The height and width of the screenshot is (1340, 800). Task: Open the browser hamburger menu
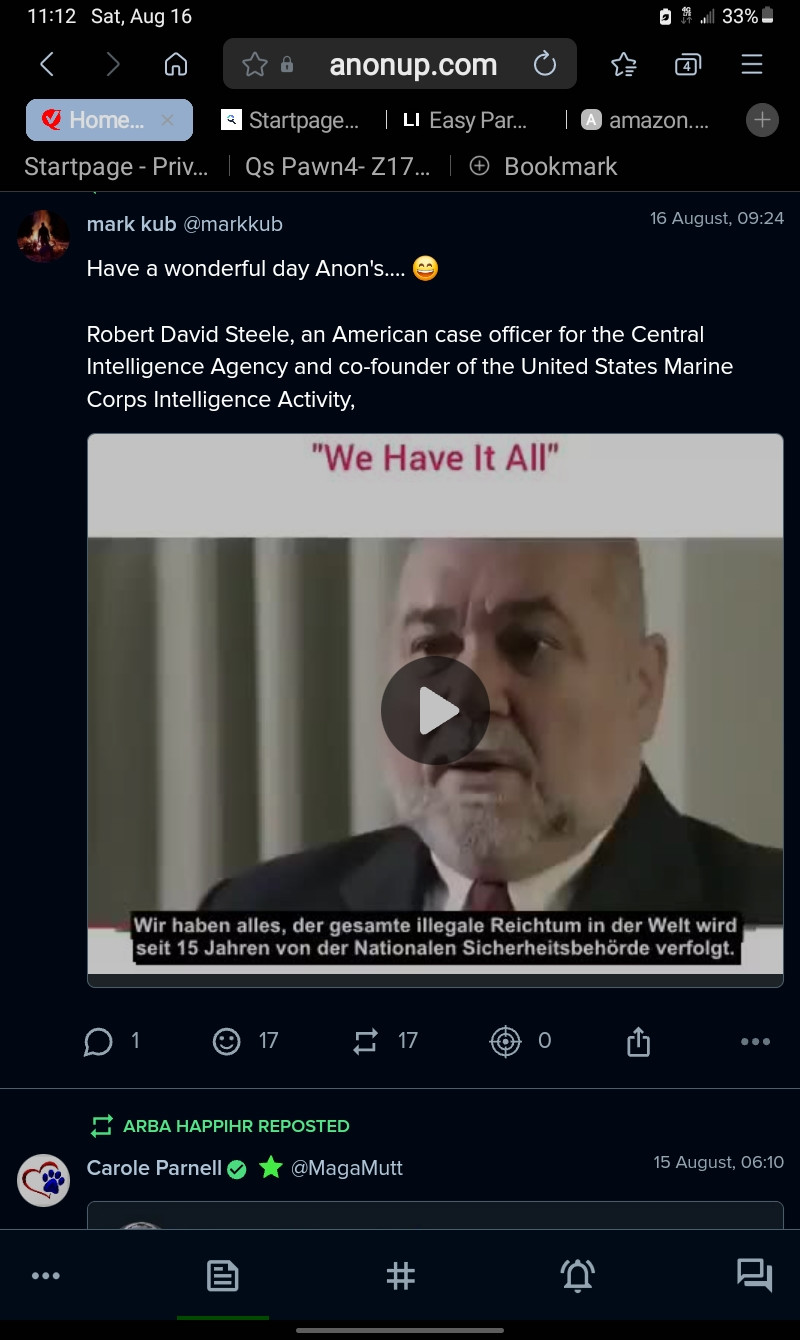pyautogui.click(x=752, y=65)
